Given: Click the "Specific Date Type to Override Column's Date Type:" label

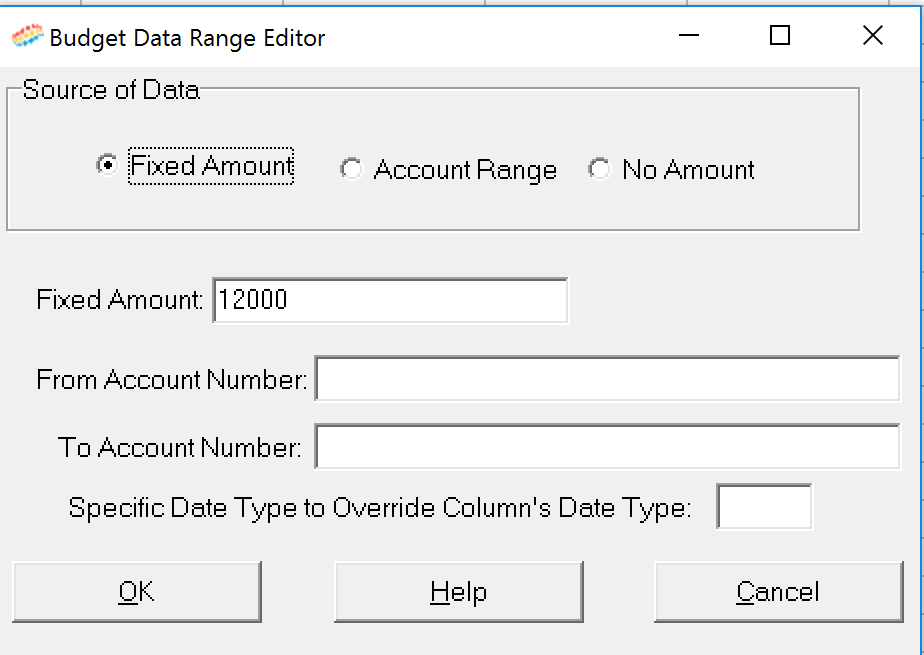Looking at the screenshot, I should pos(380,508).
